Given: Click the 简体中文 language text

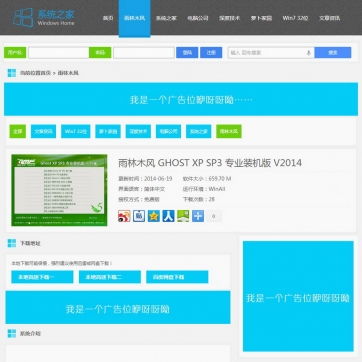Looking at the screenshot, I should (154, 189).
